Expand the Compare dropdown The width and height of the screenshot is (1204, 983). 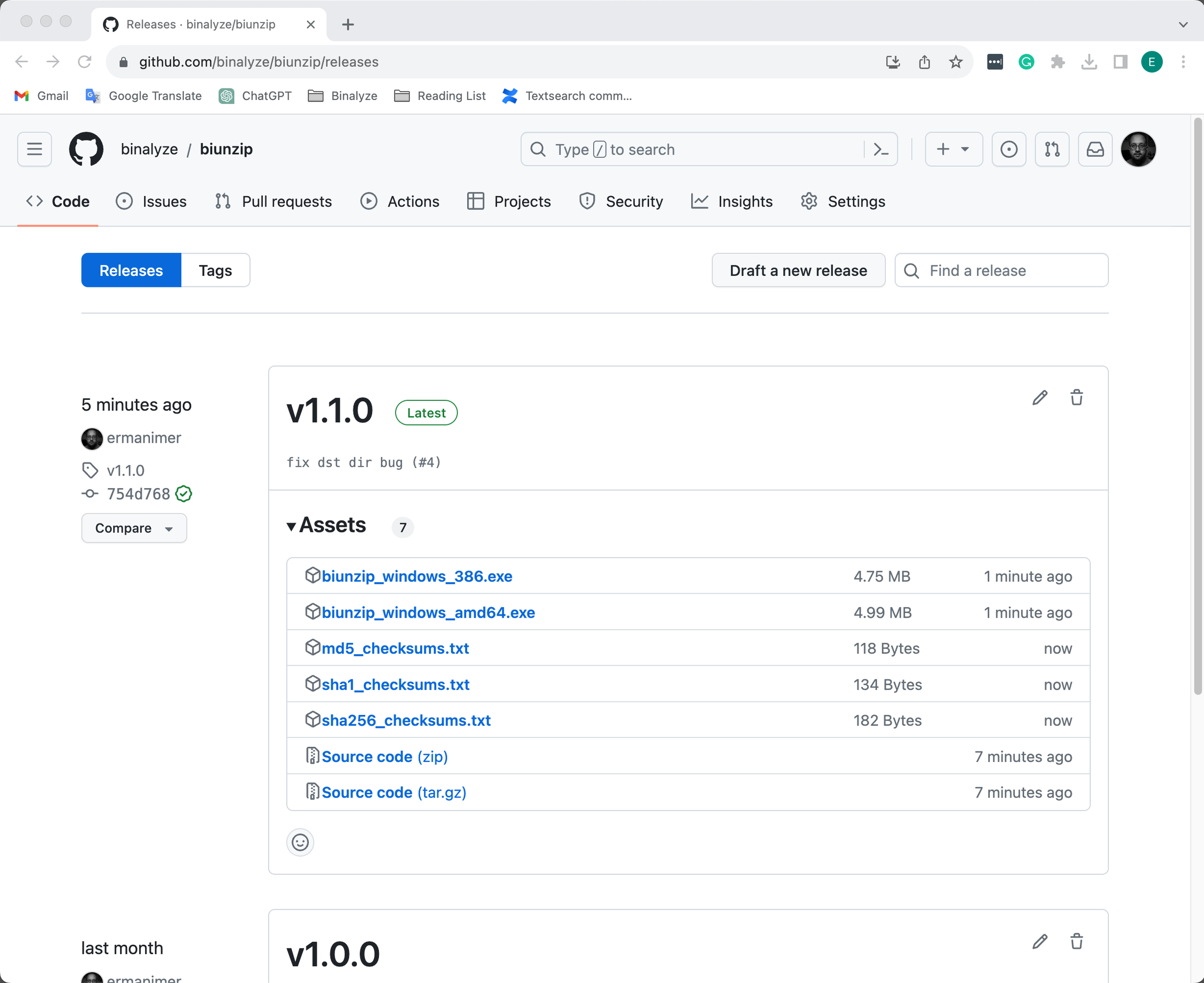tap(134, 528)
